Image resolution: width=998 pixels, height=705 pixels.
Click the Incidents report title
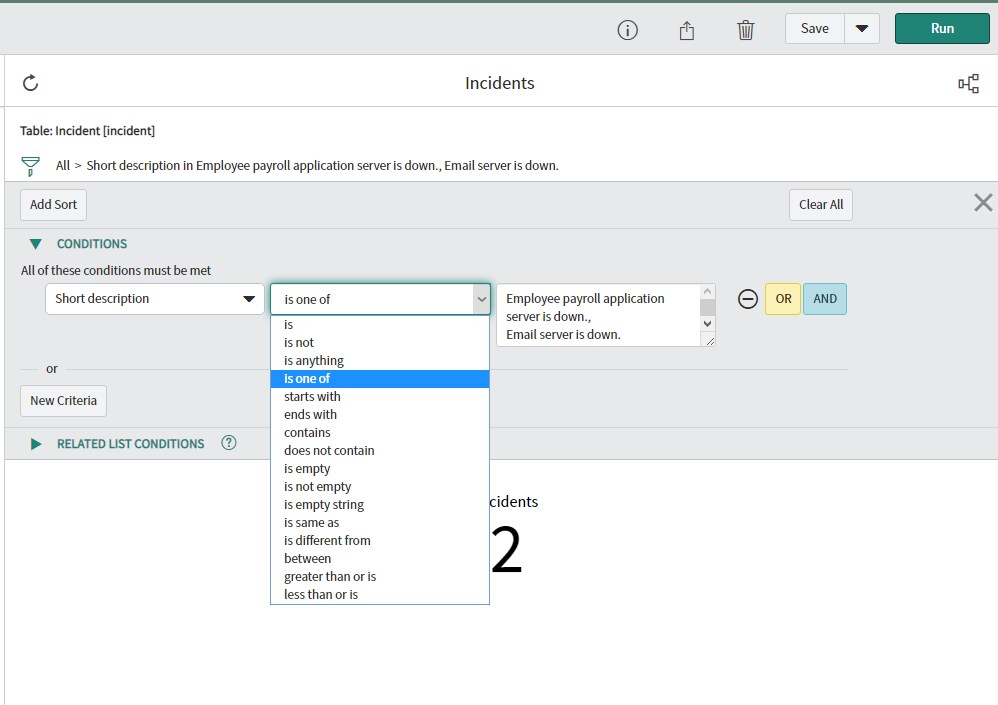(x=500, y=83)
